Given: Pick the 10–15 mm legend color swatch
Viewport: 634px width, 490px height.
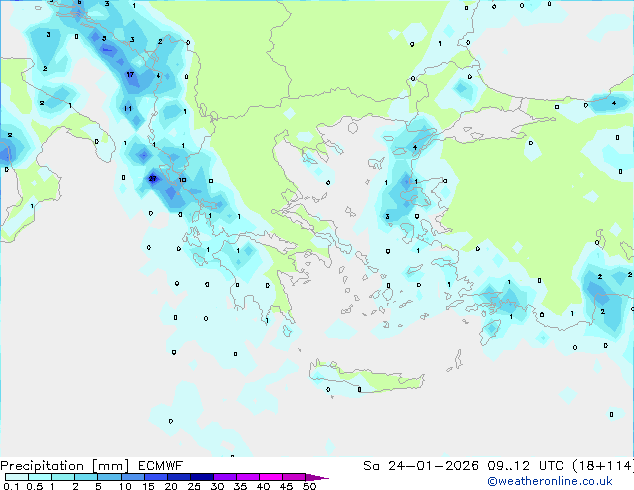Looking at the screenshot, I should 133,477.
